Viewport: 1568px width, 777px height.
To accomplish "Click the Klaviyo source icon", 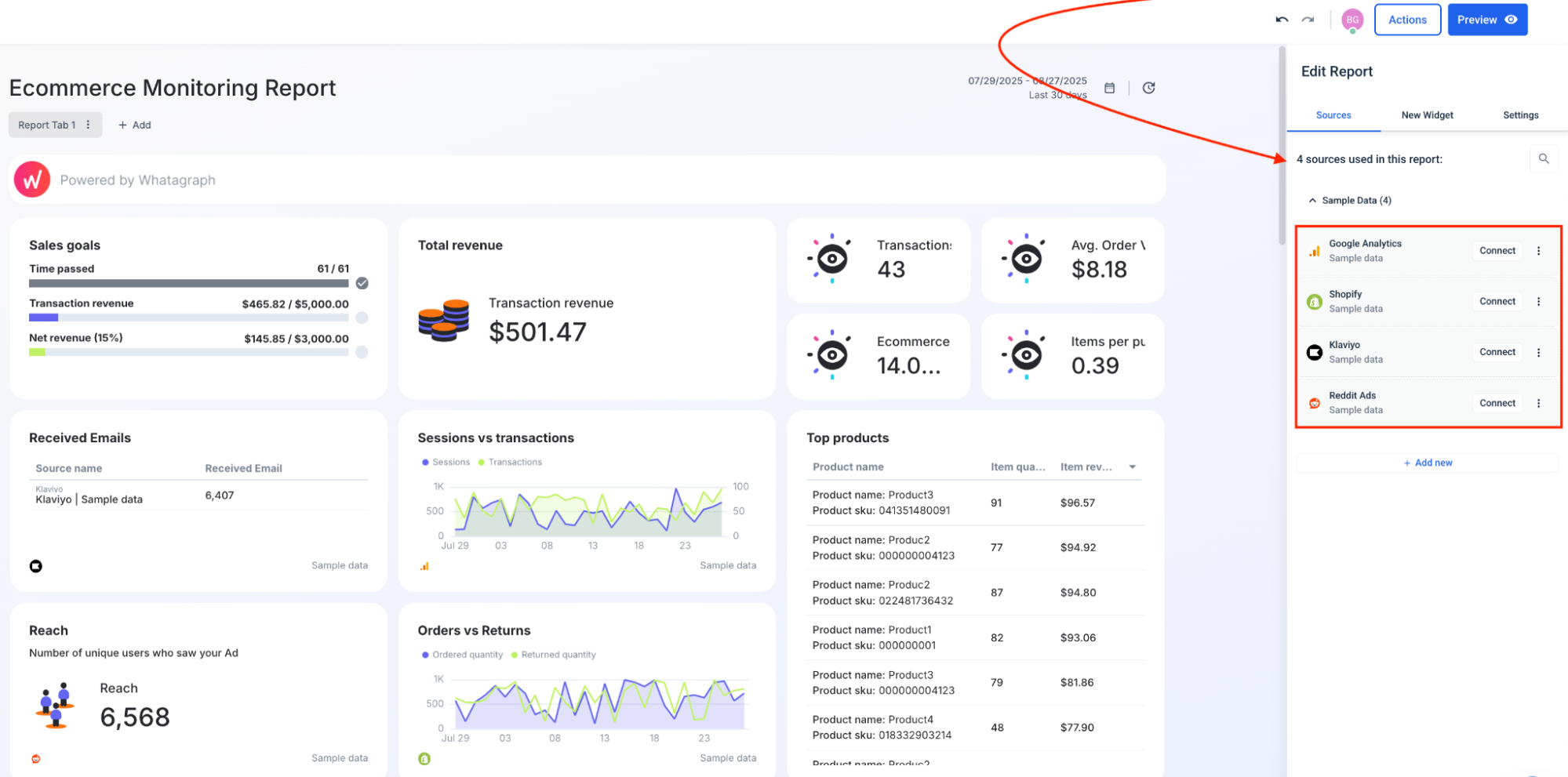I will pyautogui.click(x=1314, y=352).
